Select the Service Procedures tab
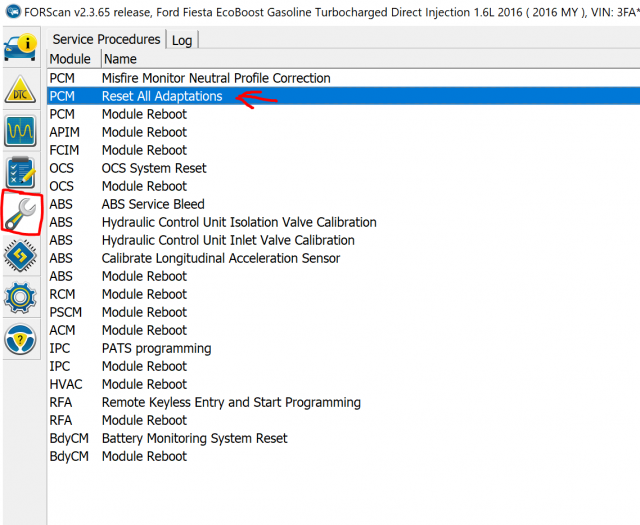 point(106,39)
